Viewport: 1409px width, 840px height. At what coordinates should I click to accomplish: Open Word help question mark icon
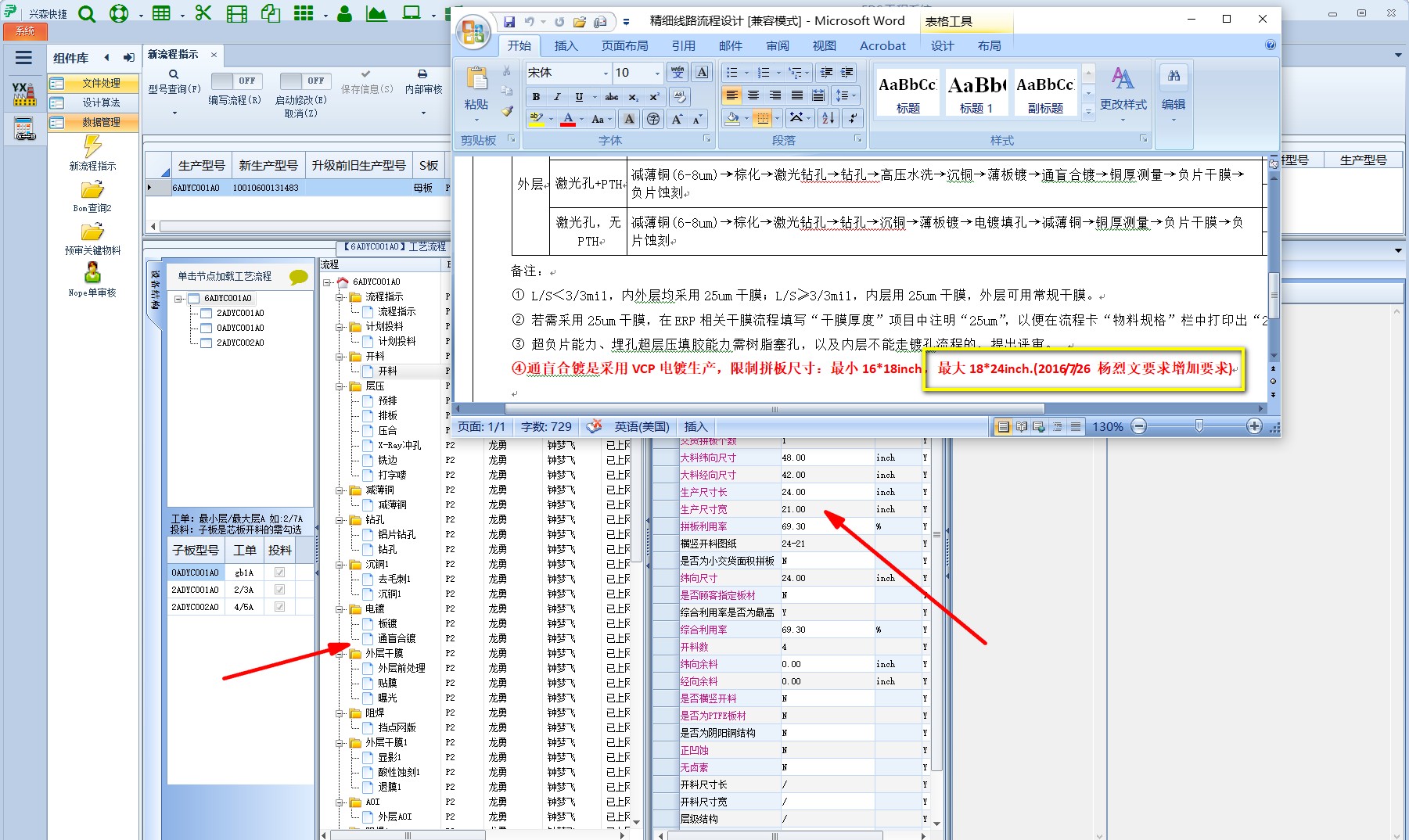point(1271,45)
